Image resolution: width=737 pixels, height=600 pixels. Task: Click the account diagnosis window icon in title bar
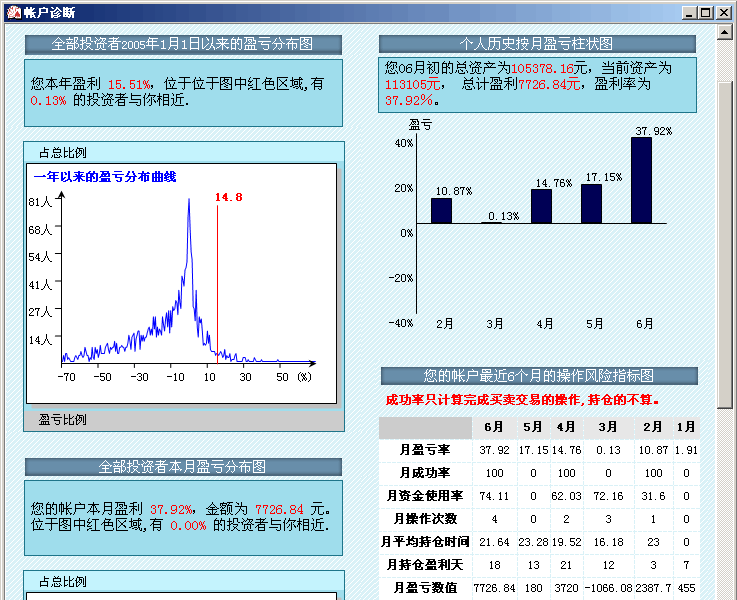click(11, 12)
